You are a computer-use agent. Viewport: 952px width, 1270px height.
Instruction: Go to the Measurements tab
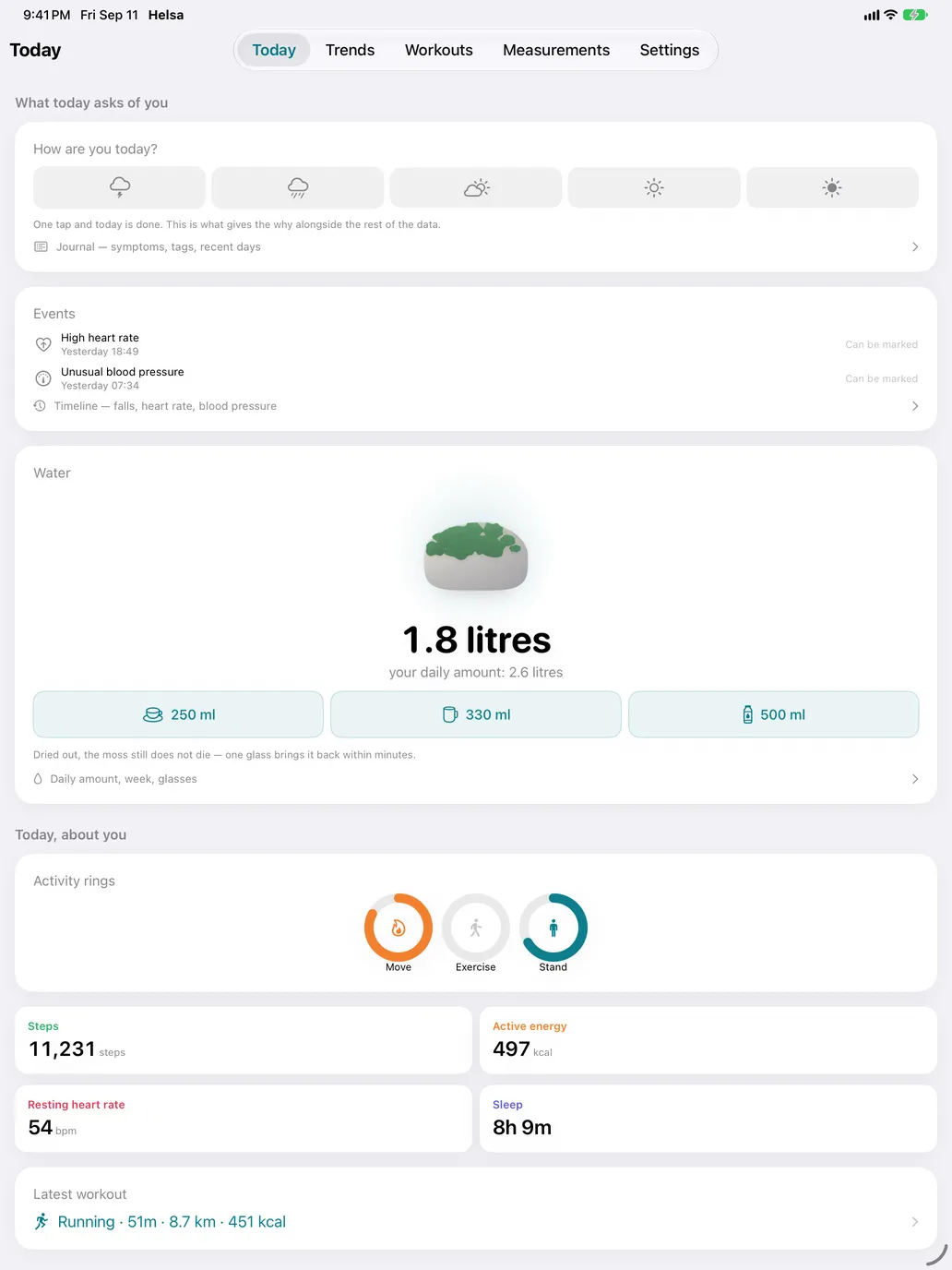tap(556, 50)
